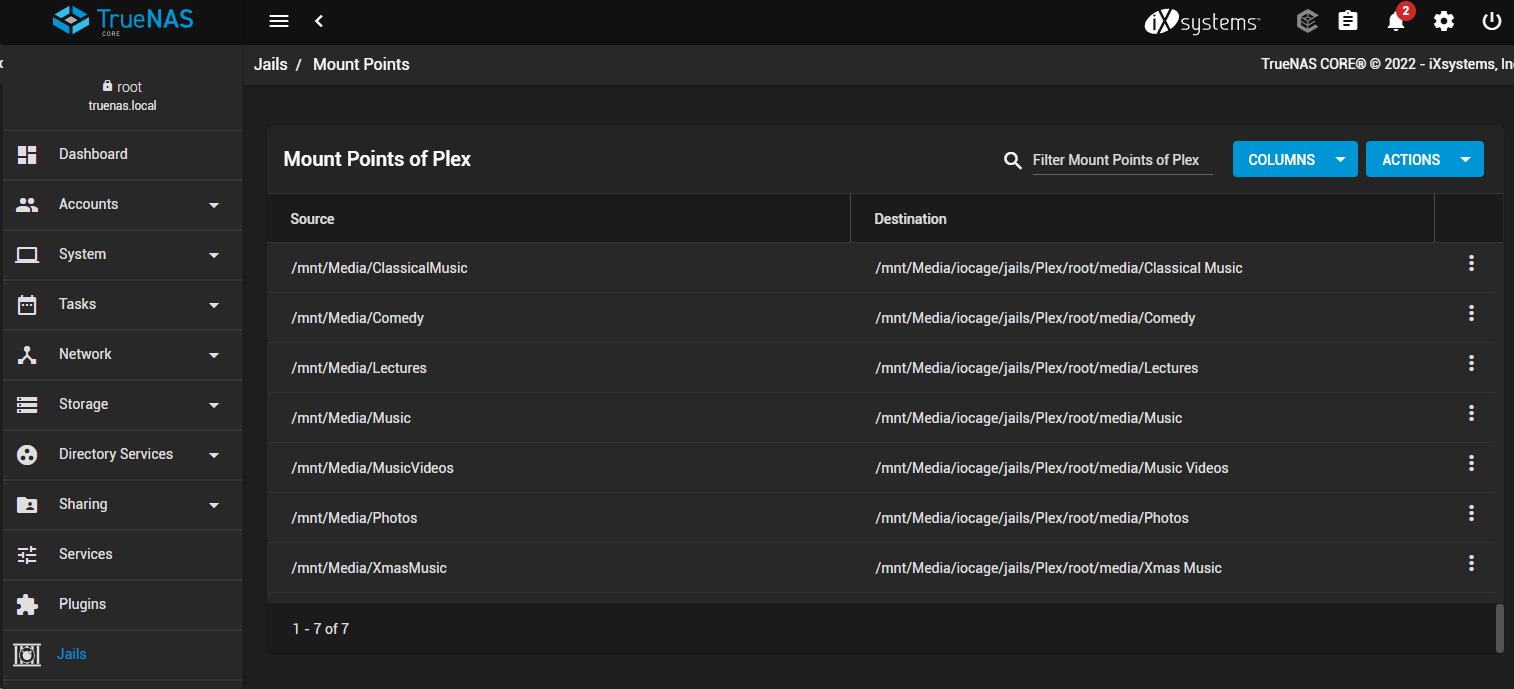The width and height of the screenshot is (1514, 689).
Task: Open the alerts bell notifications
Action: [1397, 21]
